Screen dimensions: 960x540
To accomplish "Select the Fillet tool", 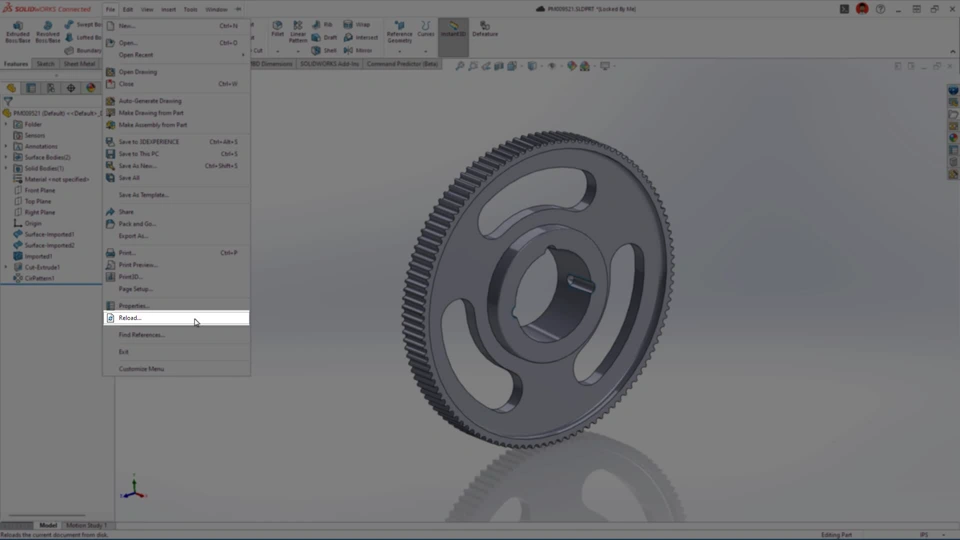I will coord(277,29).
